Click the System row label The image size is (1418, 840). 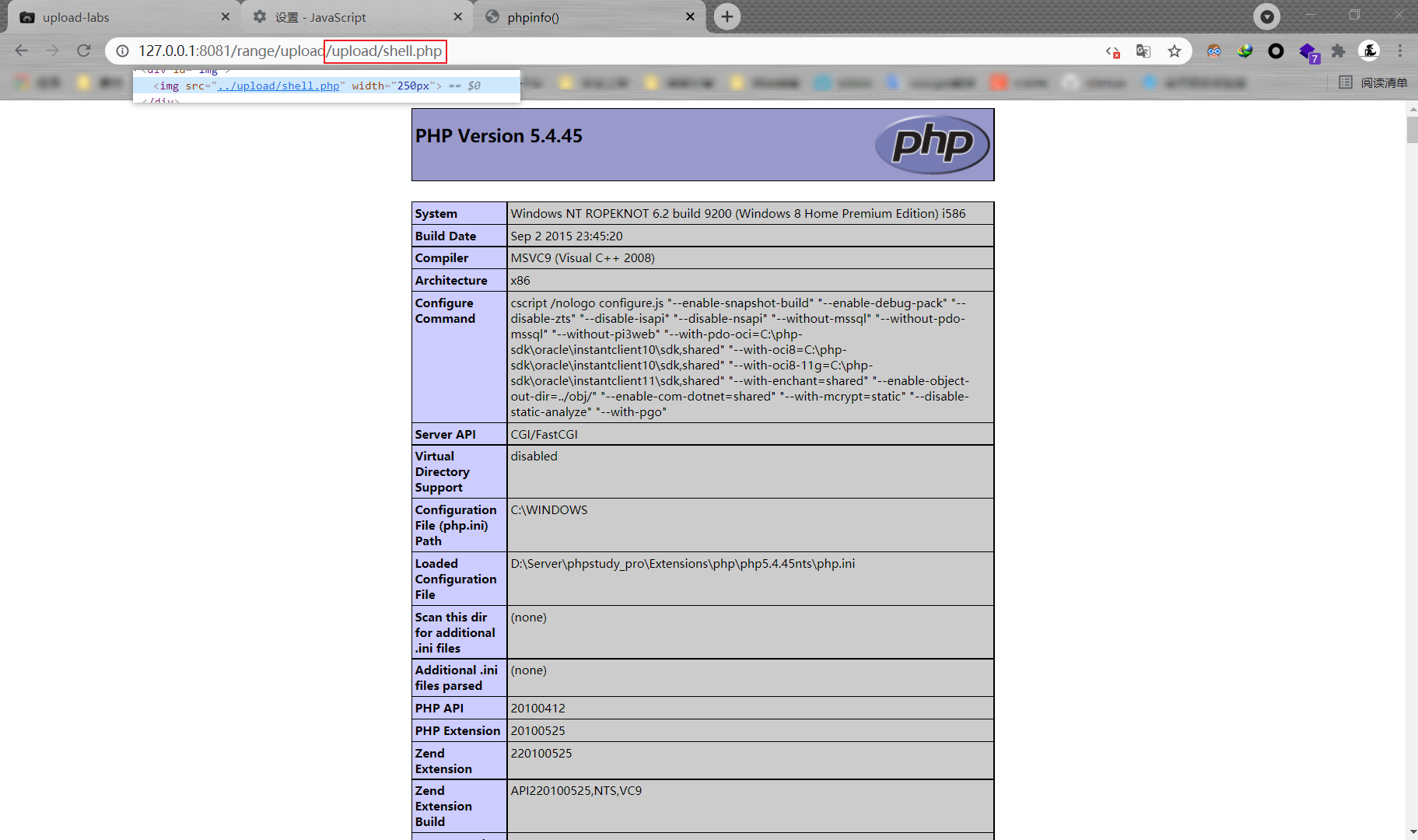436,214
